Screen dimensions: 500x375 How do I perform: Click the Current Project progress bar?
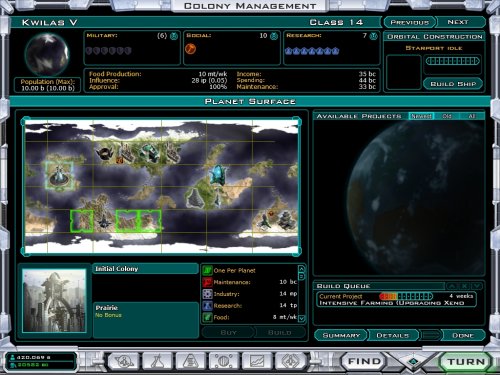point(406,296)
